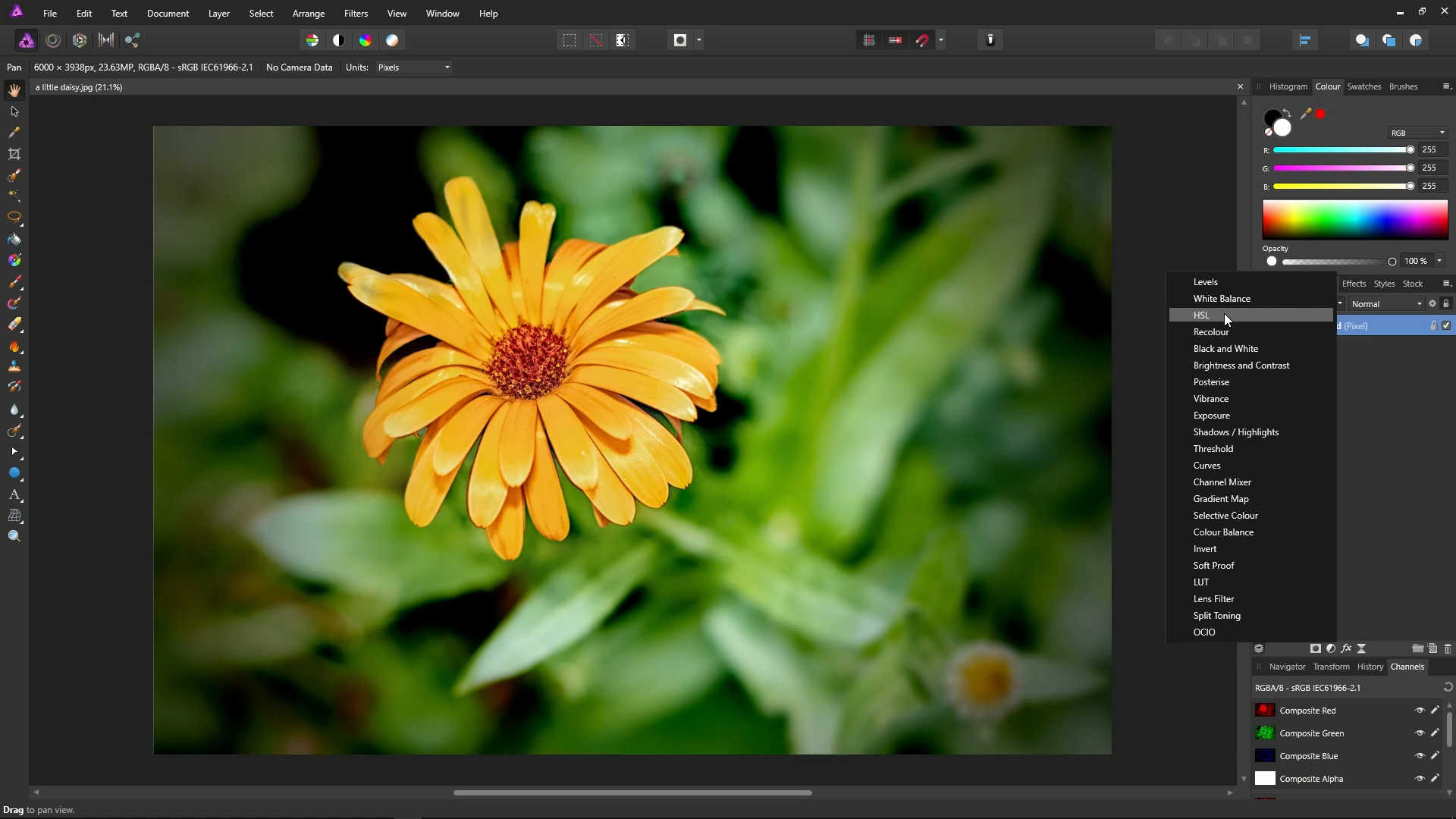
Task: Click the horizontal canvas scrollbar
Action: coord(632,792)
